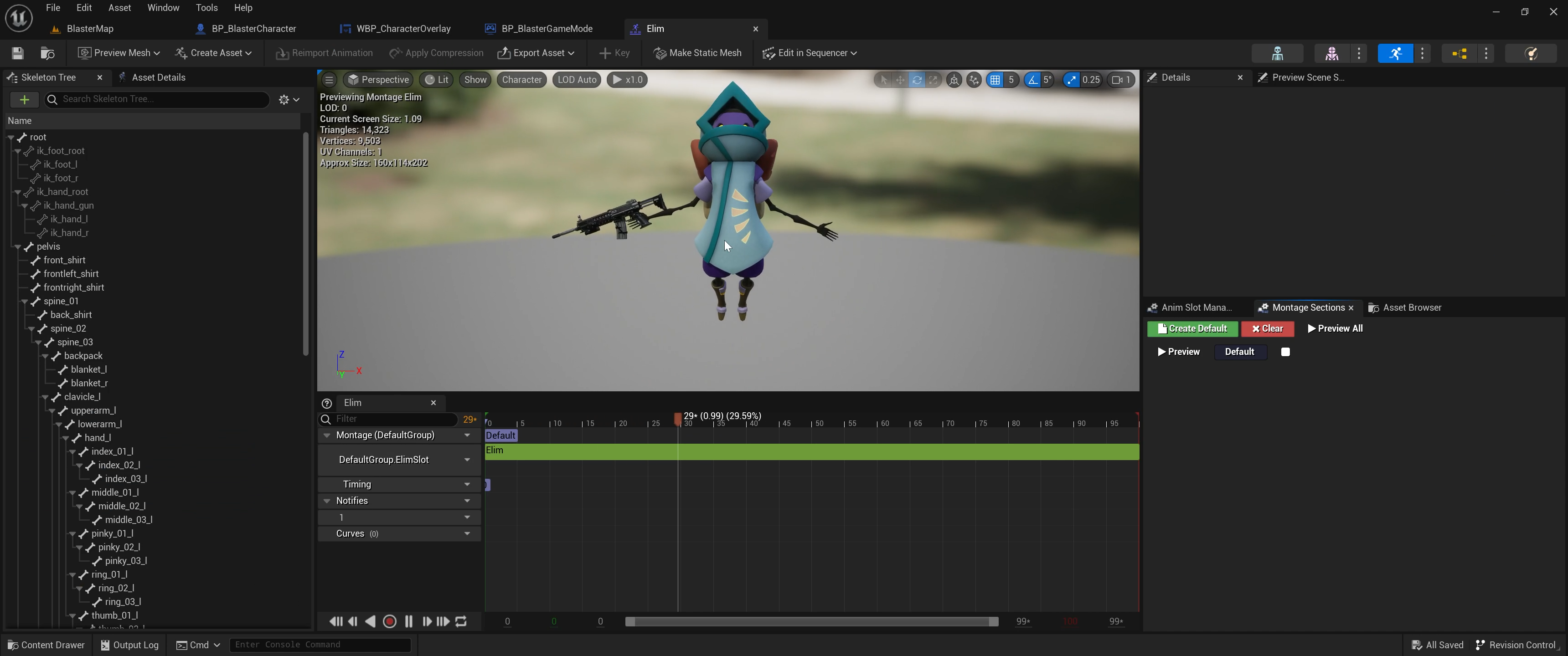1568x656 pixels.
Task: Click the coordinate system cube icon
Action: 954,80
